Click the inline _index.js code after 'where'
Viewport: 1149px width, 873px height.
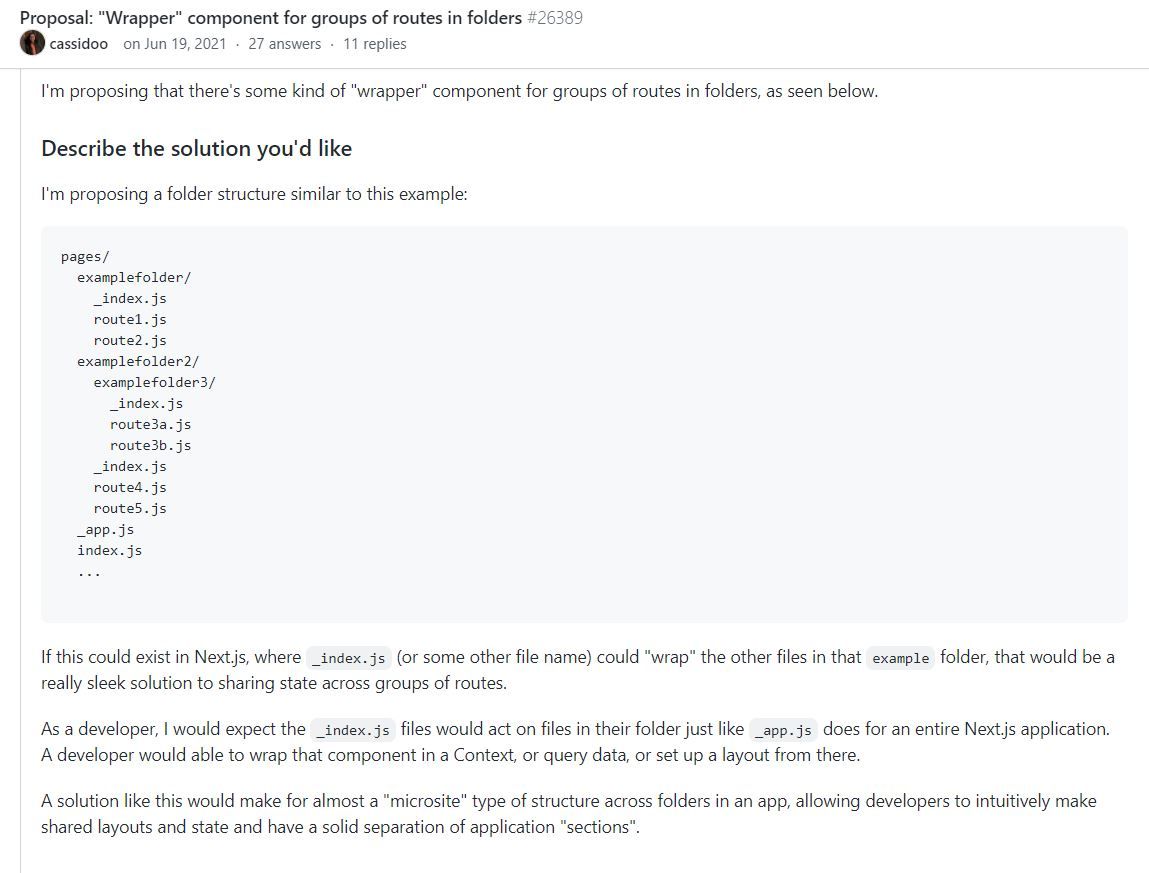(349, 658)
